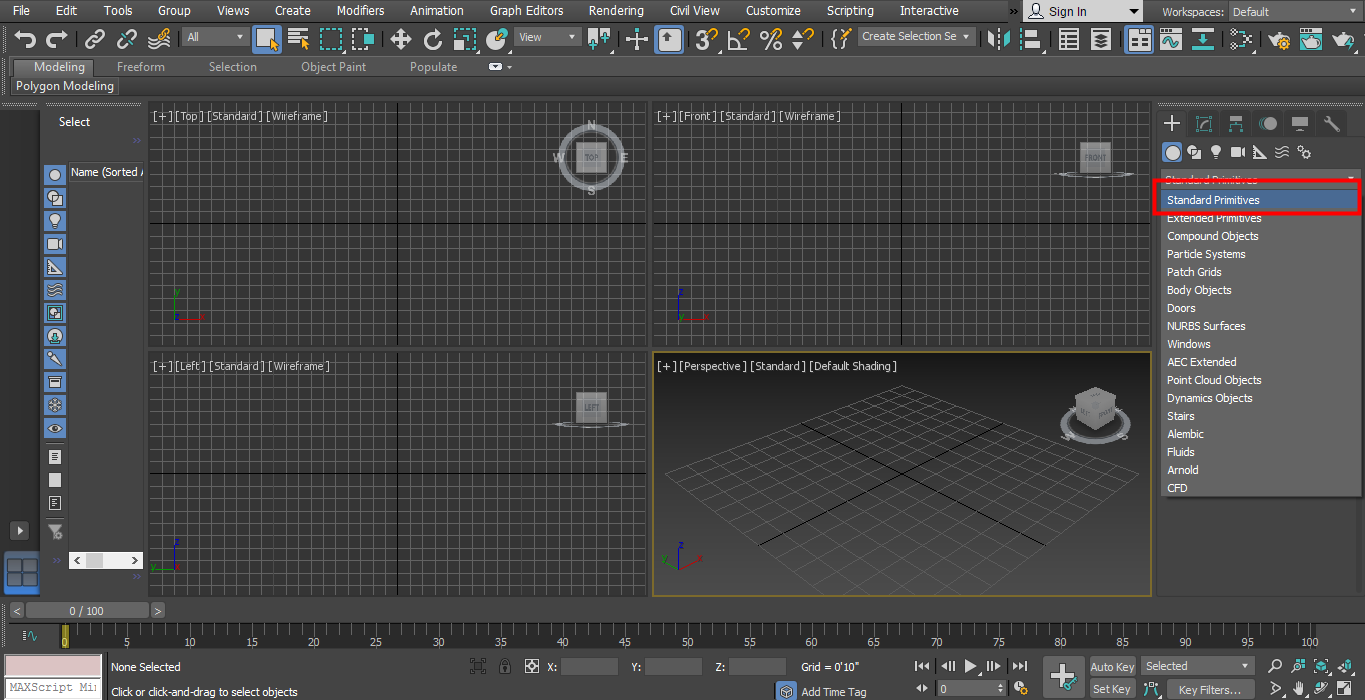The width and height of the screenshot is (1365, 700).
Task: Switch to the Modify command panel
Action: 1203,122
